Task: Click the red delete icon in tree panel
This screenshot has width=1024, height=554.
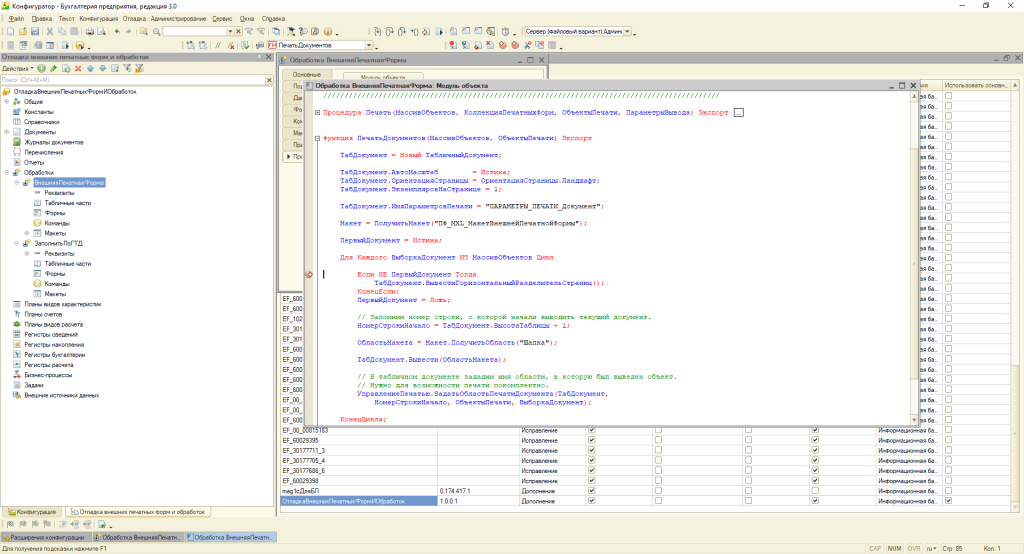Action: coord(78,68)
